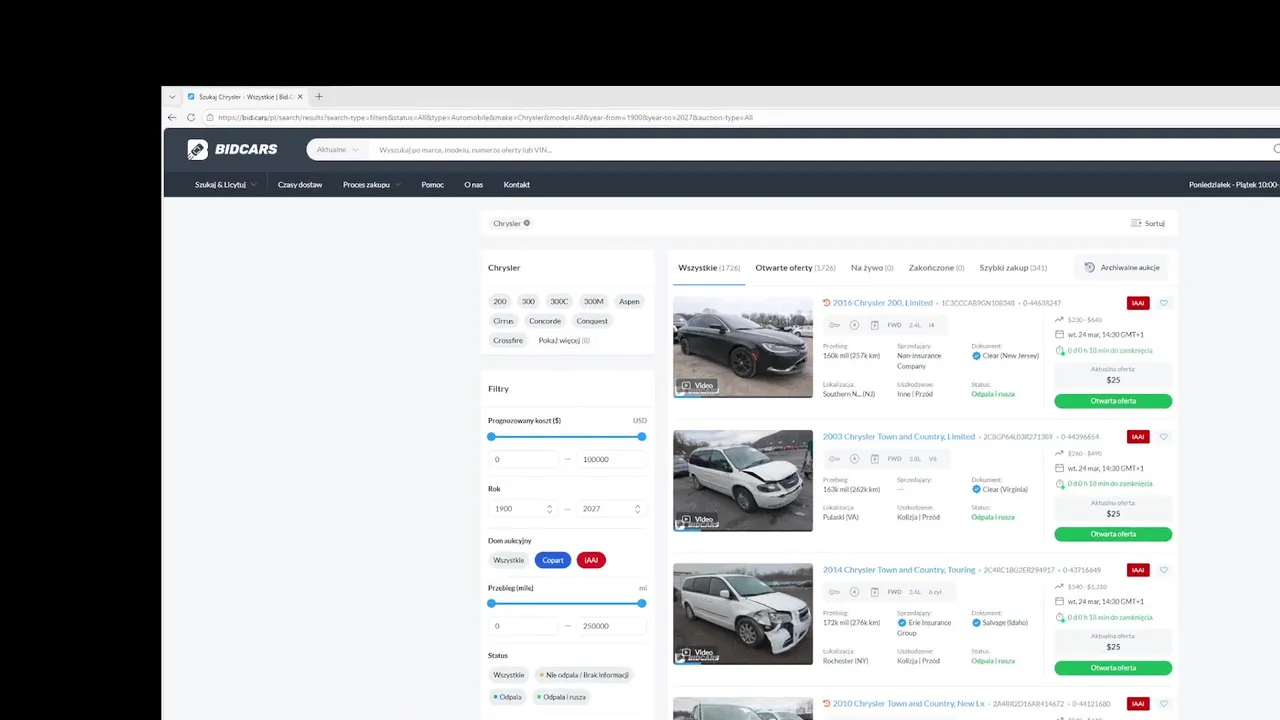Click the year-to 2027 stepper arrows

pos(637,509)
